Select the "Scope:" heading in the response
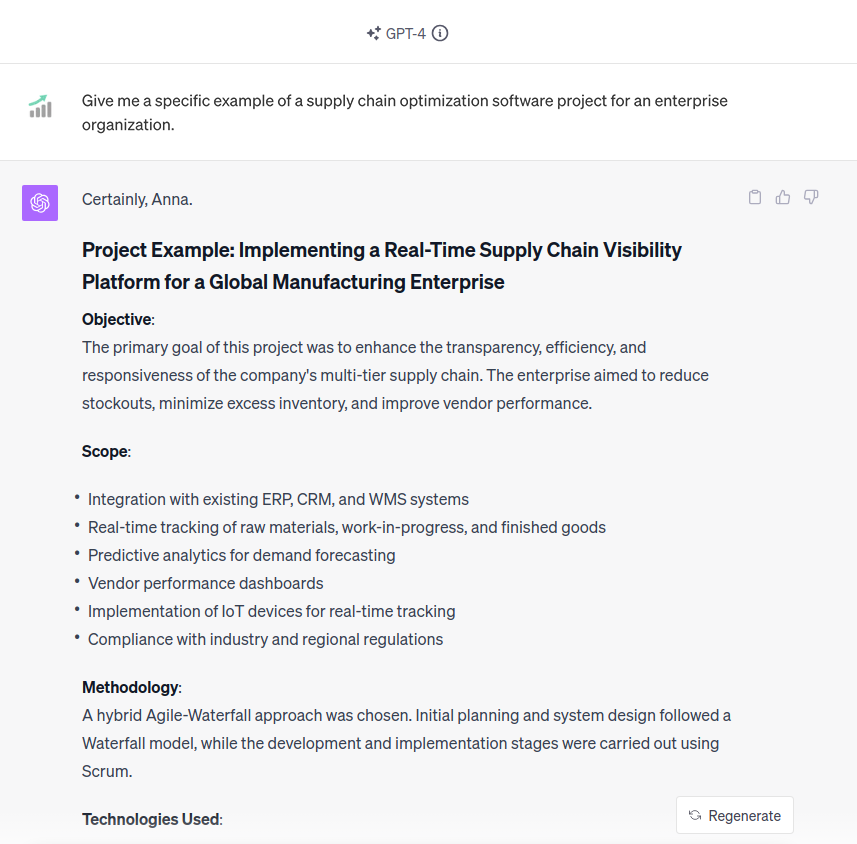Viewport: 857px width, 844px height. [104, 451]
